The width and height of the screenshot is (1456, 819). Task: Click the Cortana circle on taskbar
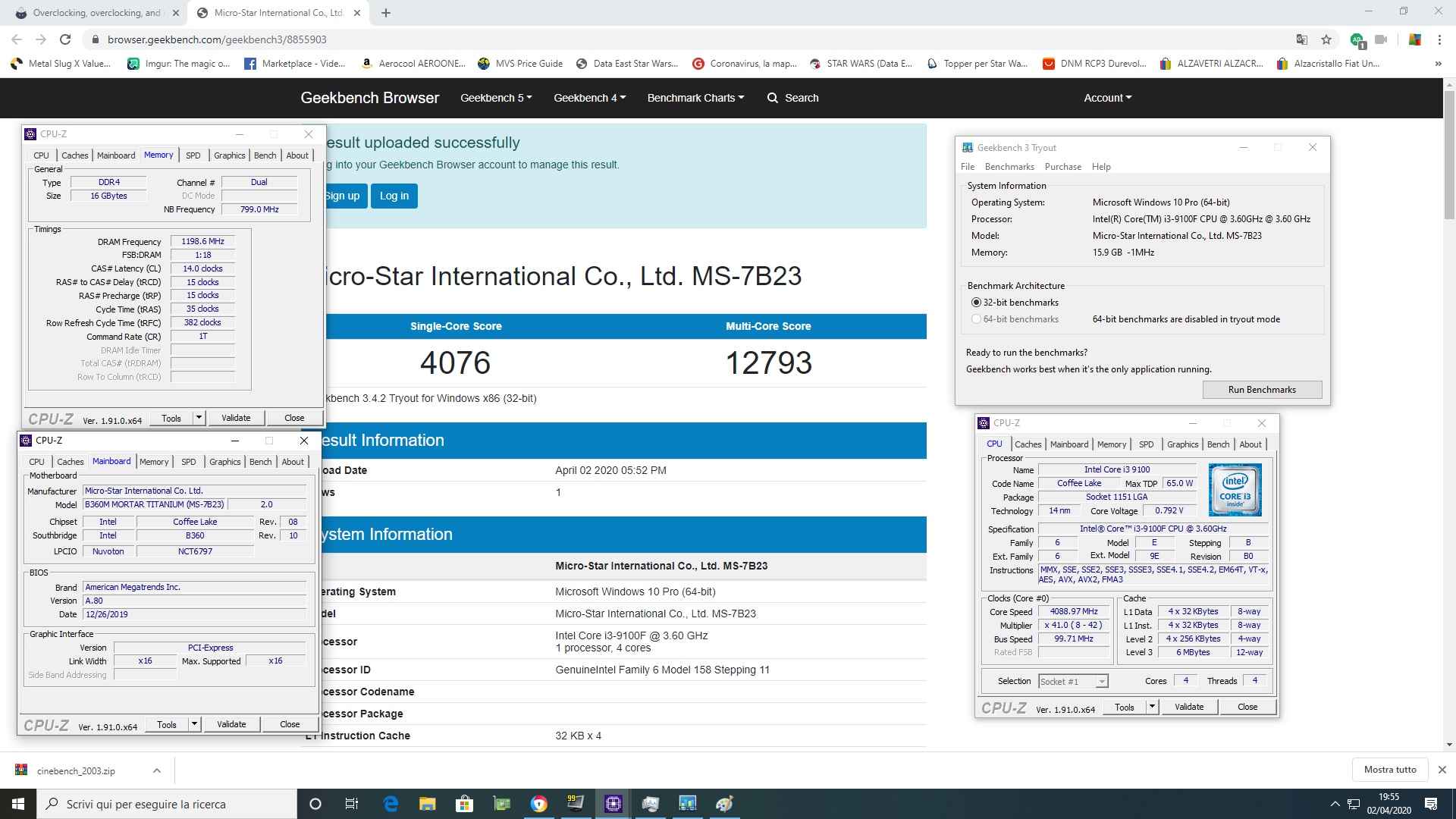tap(316, 804)
